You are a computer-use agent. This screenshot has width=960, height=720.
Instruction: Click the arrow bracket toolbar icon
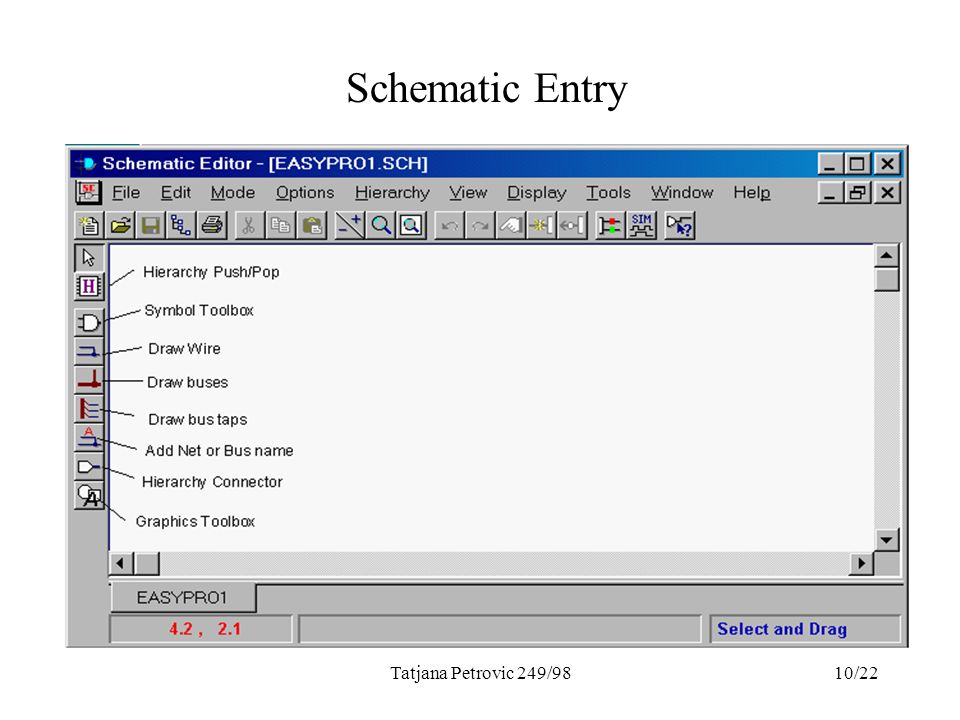point(572,225)
